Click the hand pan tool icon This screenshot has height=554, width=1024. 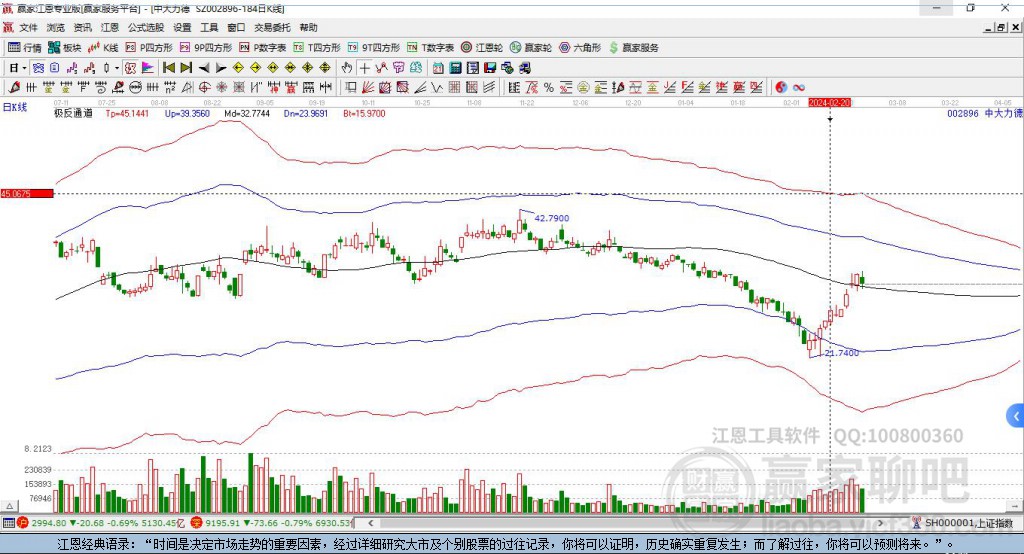[x=347, y=68]
